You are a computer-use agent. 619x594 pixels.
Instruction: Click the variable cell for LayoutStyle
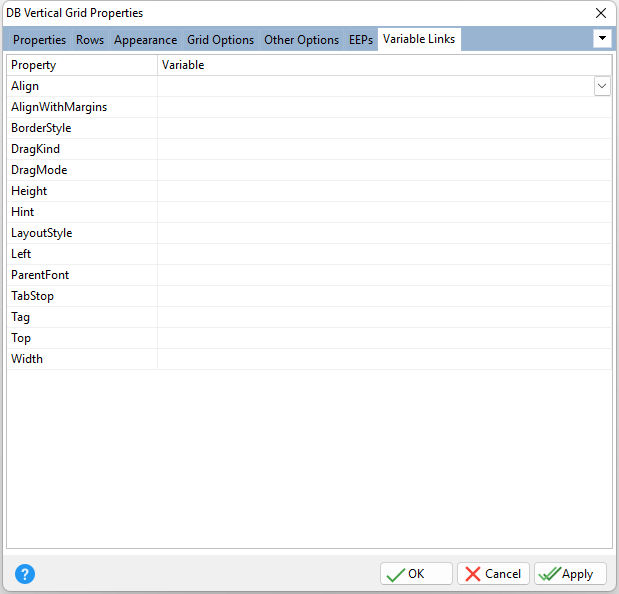tap(385, 233)
